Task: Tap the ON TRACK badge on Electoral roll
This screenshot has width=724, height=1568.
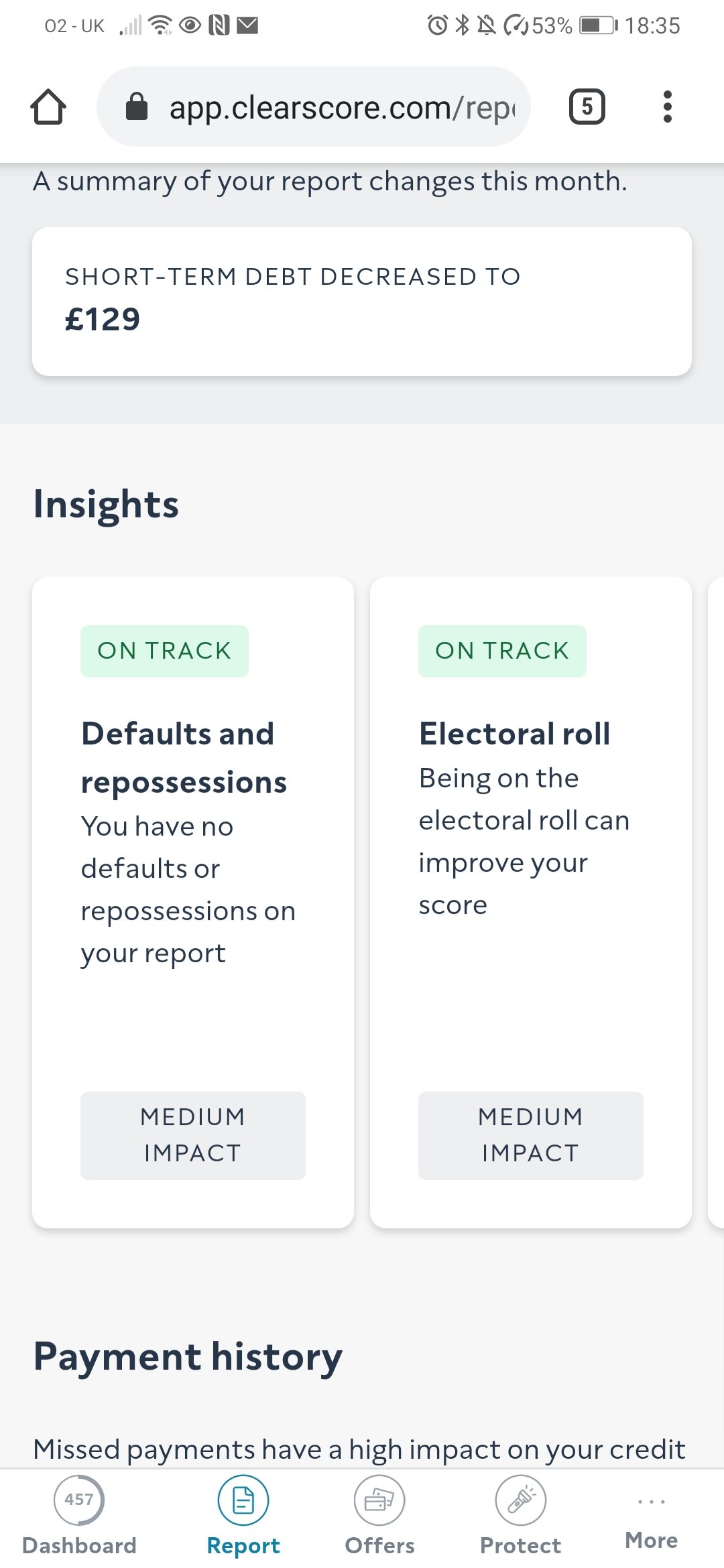Action: (502, 651)
